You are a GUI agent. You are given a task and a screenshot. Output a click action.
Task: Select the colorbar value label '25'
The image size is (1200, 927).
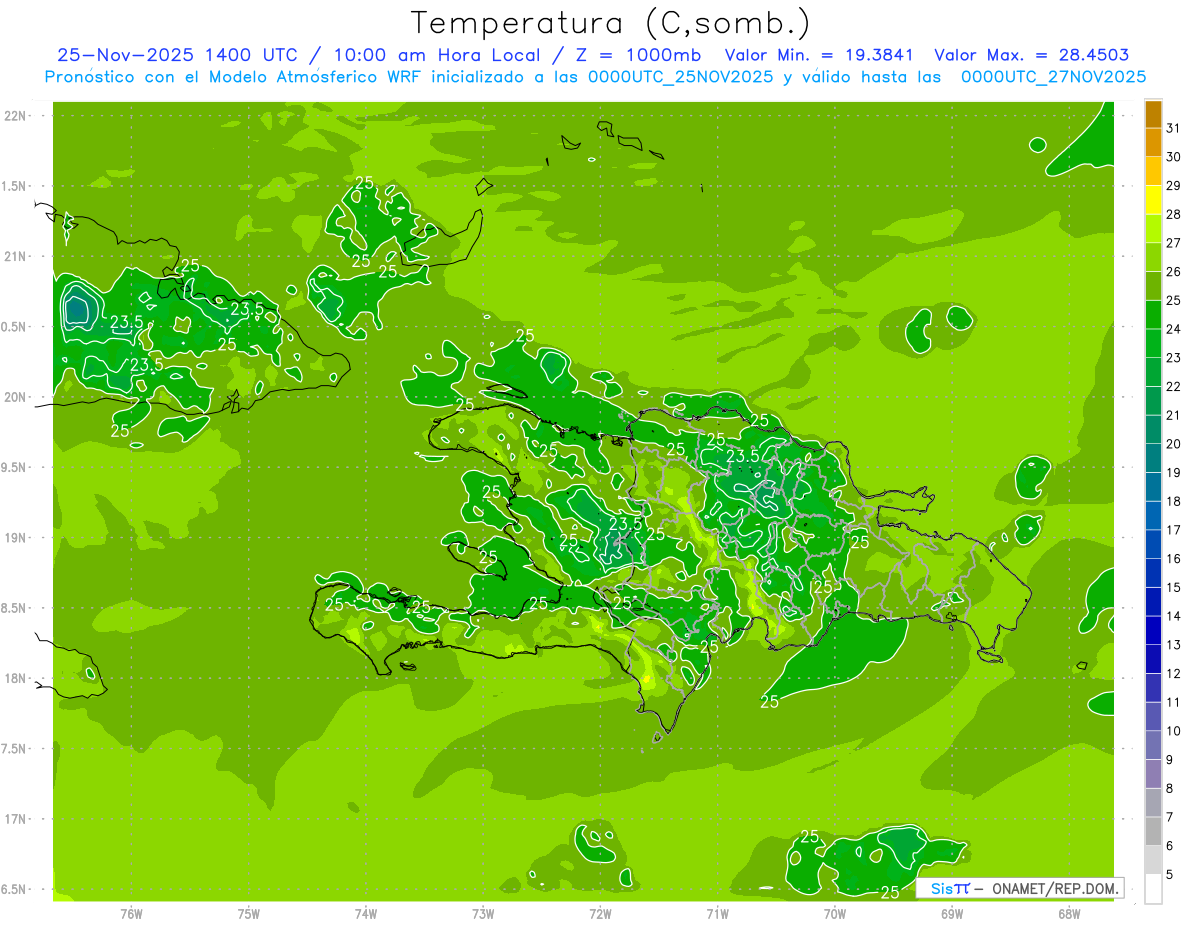[x=1174, y=300]
